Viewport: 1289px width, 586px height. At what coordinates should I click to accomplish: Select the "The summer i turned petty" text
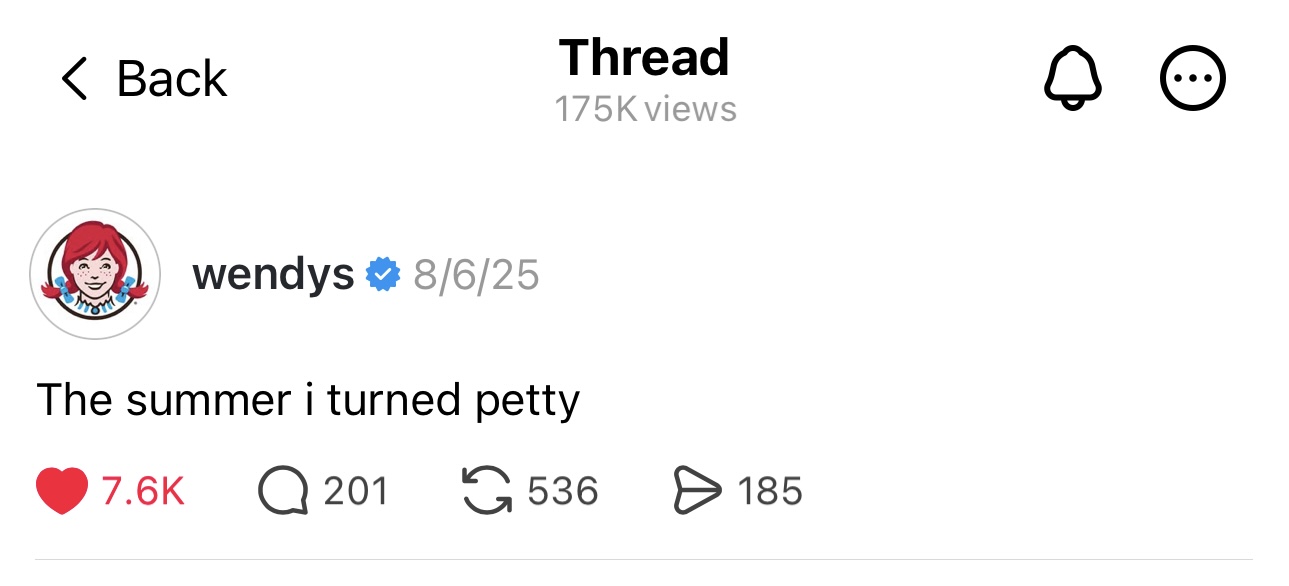coord(308,400)
